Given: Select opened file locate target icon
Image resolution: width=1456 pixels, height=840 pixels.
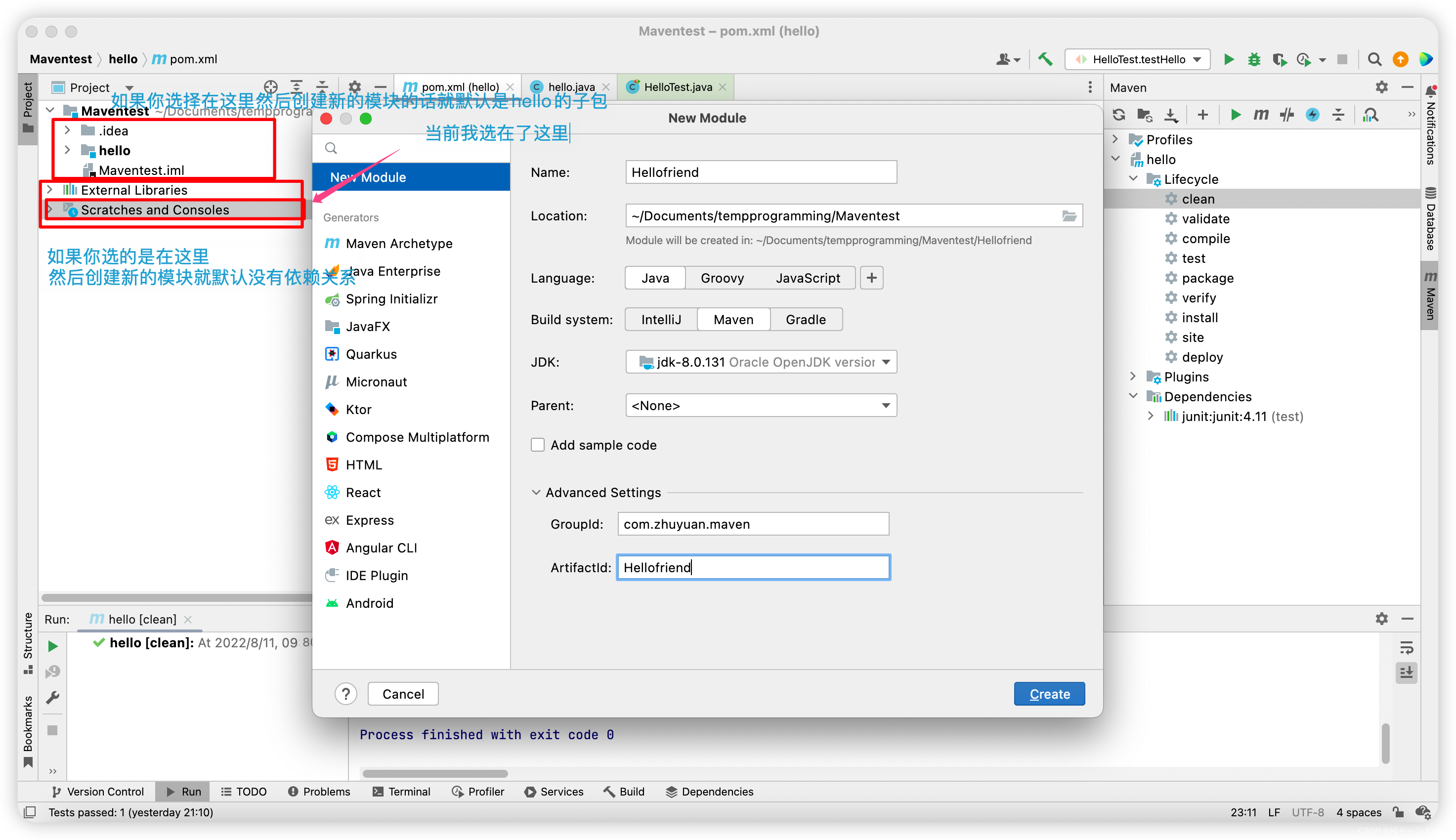Looking at the screenshot, I should tap(270, 87).
